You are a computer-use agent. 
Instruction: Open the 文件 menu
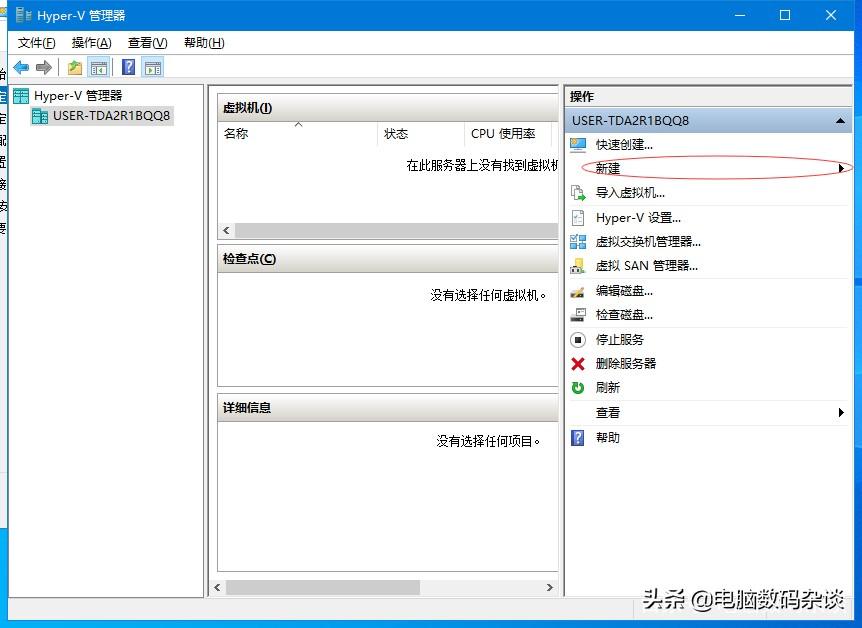coord(35,42)
